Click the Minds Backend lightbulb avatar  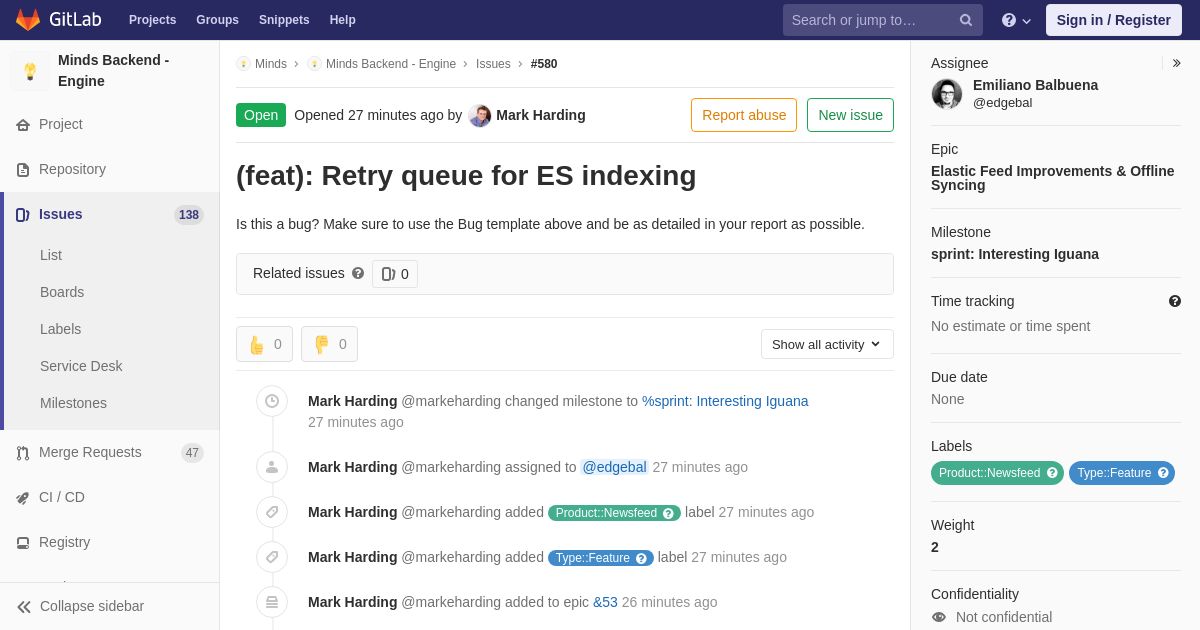[30, 71]
